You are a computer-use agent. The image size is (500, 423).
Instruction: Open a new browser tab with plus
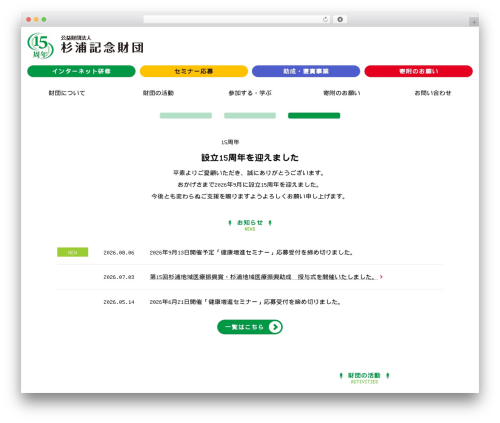[474, 22]
